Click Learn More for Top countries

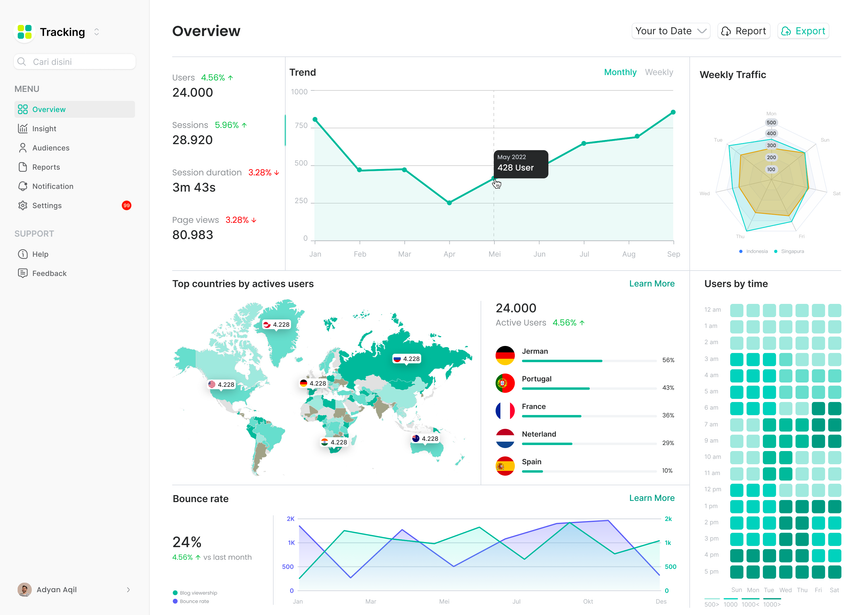pos(652,283)
